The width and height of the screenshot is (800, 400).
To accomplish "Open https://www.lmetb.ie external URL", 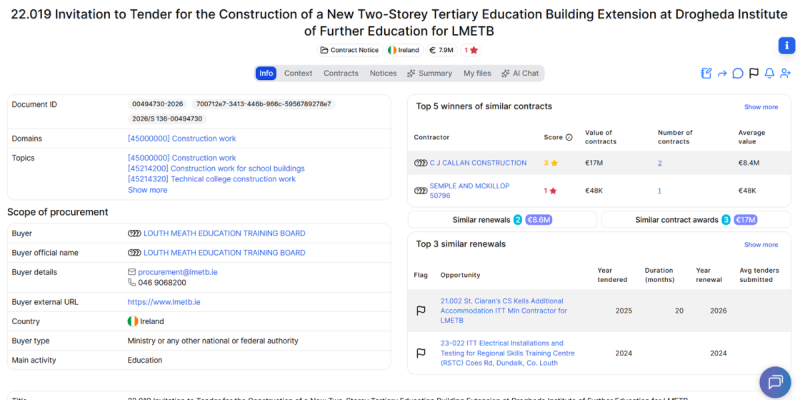I will click(164, 302).
